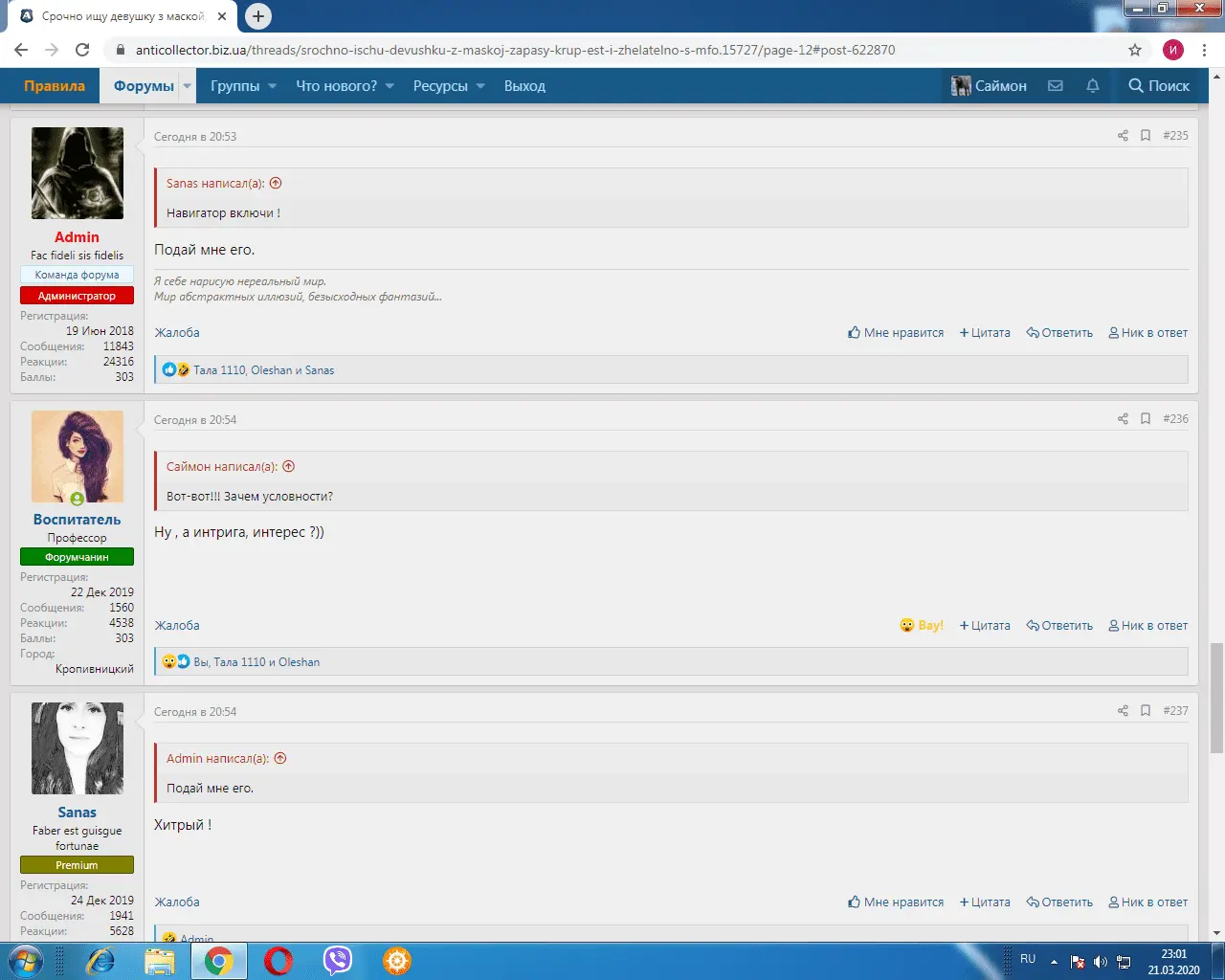The width and height of the screenshot is (1225, 980).
Task: Open the 'Что нового?' dropdown
Action: pos(345,86)
